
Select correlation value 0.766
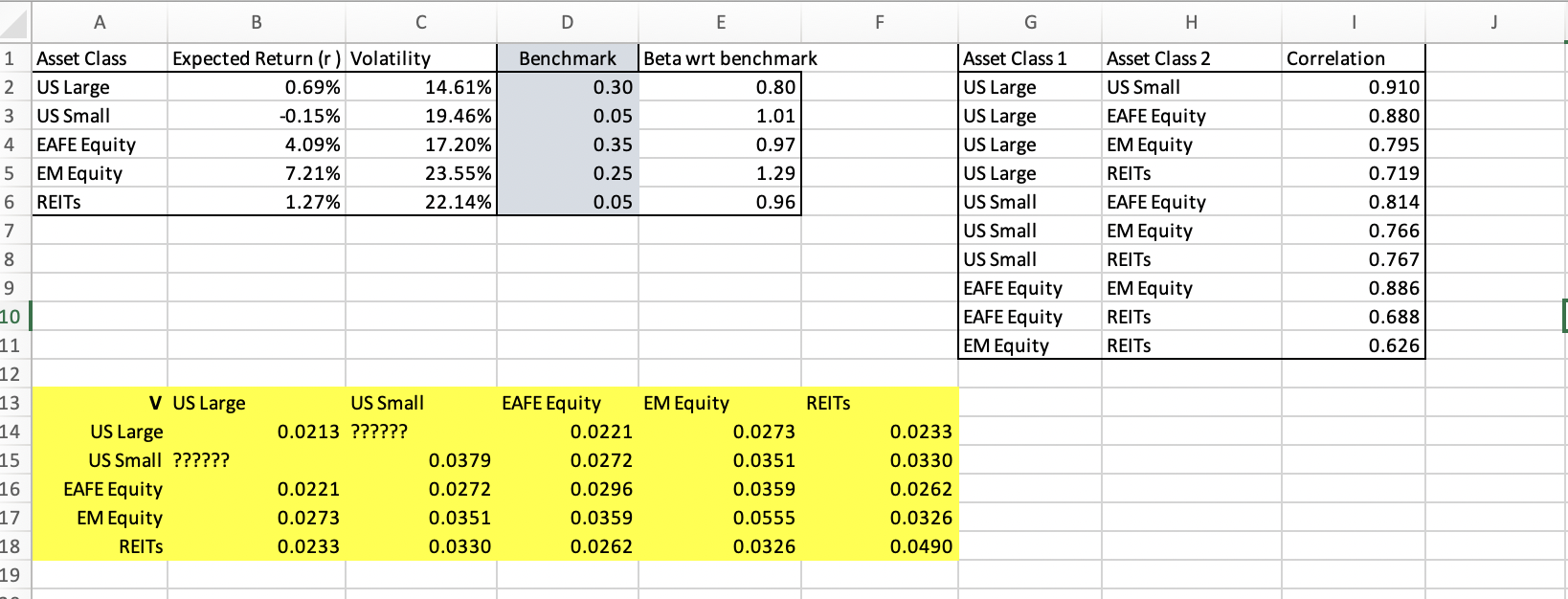(x=1354, y=231)
